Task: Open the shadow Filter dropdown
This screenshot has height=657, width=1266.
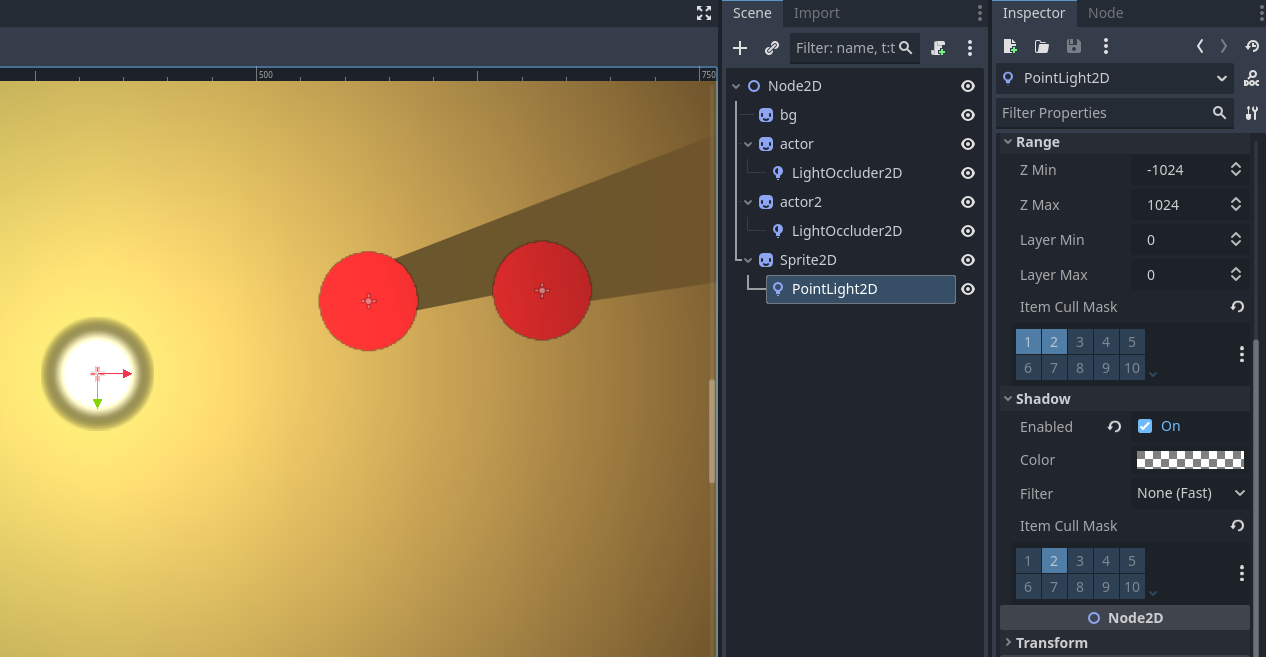Action: click(1189, 492)
